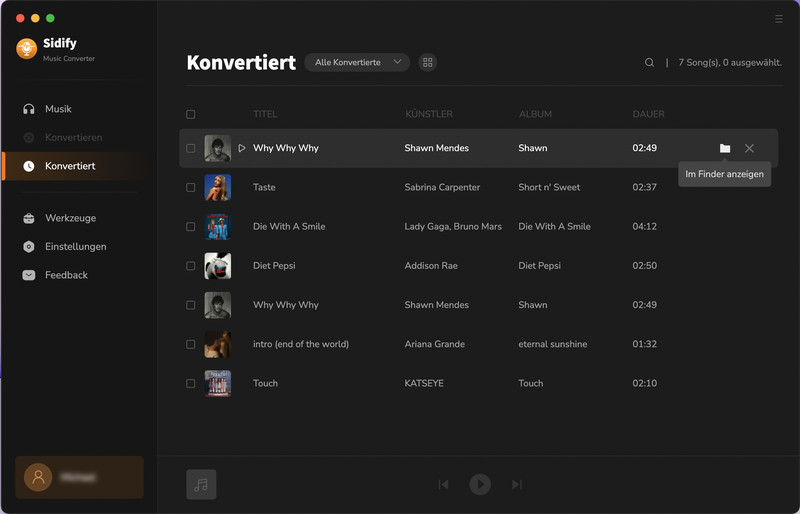
Task: Skip to the previous track
Action: pos(443,484)
